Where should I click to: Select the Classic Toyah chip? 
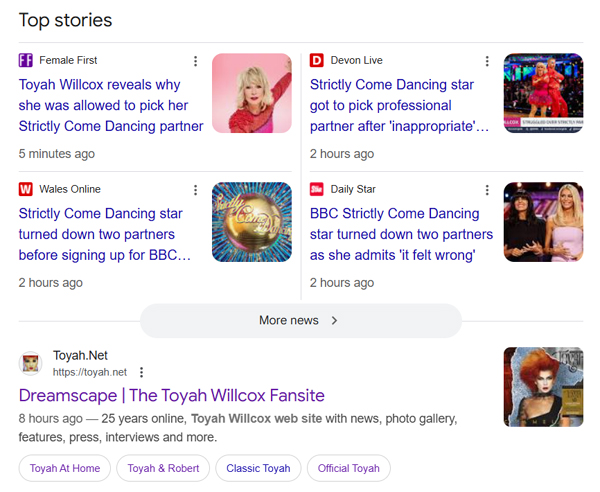point(258,468)
